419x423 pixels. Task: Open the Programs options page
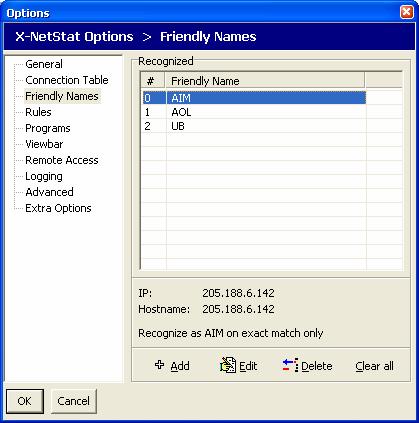[x=48, y=128]
